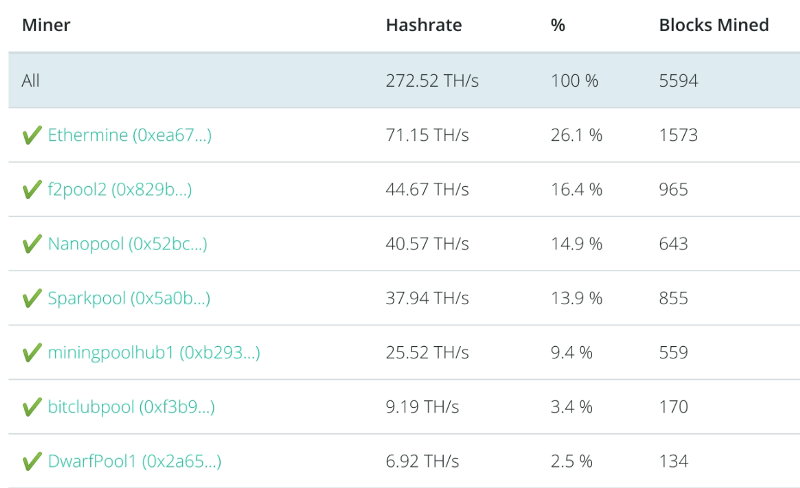
Task: Click the % column header
Action: pyautogui.click(x=558, y=25)
